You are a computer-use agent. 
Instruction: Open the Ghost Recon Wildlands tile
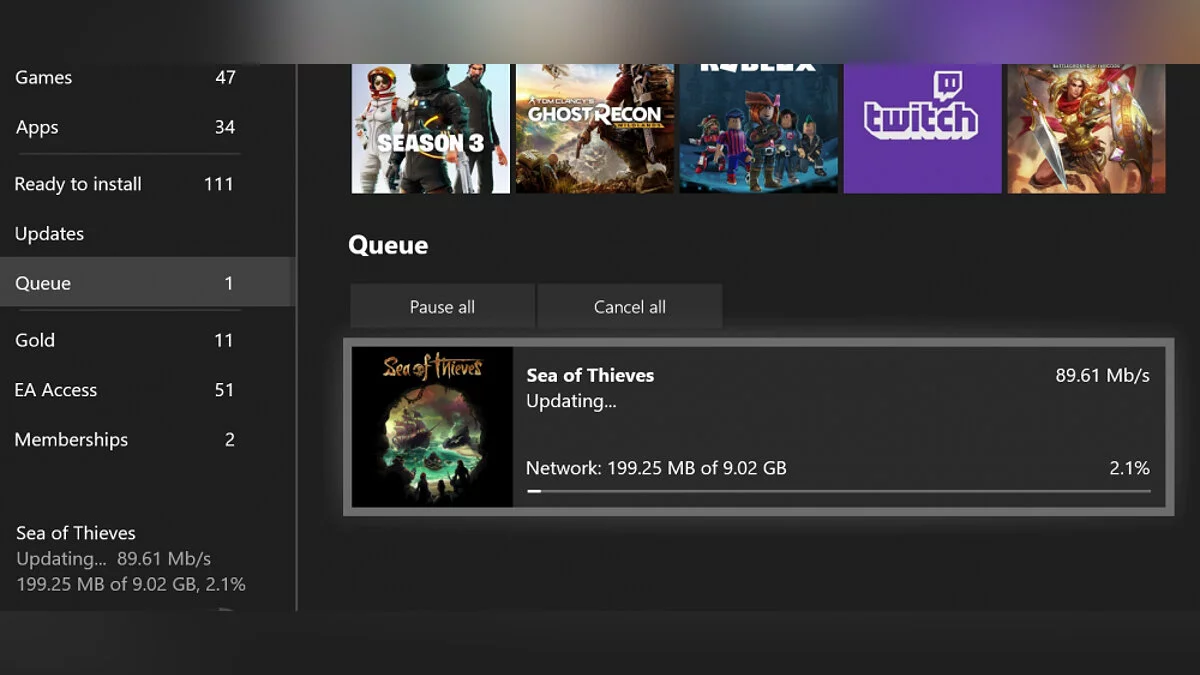coord(595,128)
